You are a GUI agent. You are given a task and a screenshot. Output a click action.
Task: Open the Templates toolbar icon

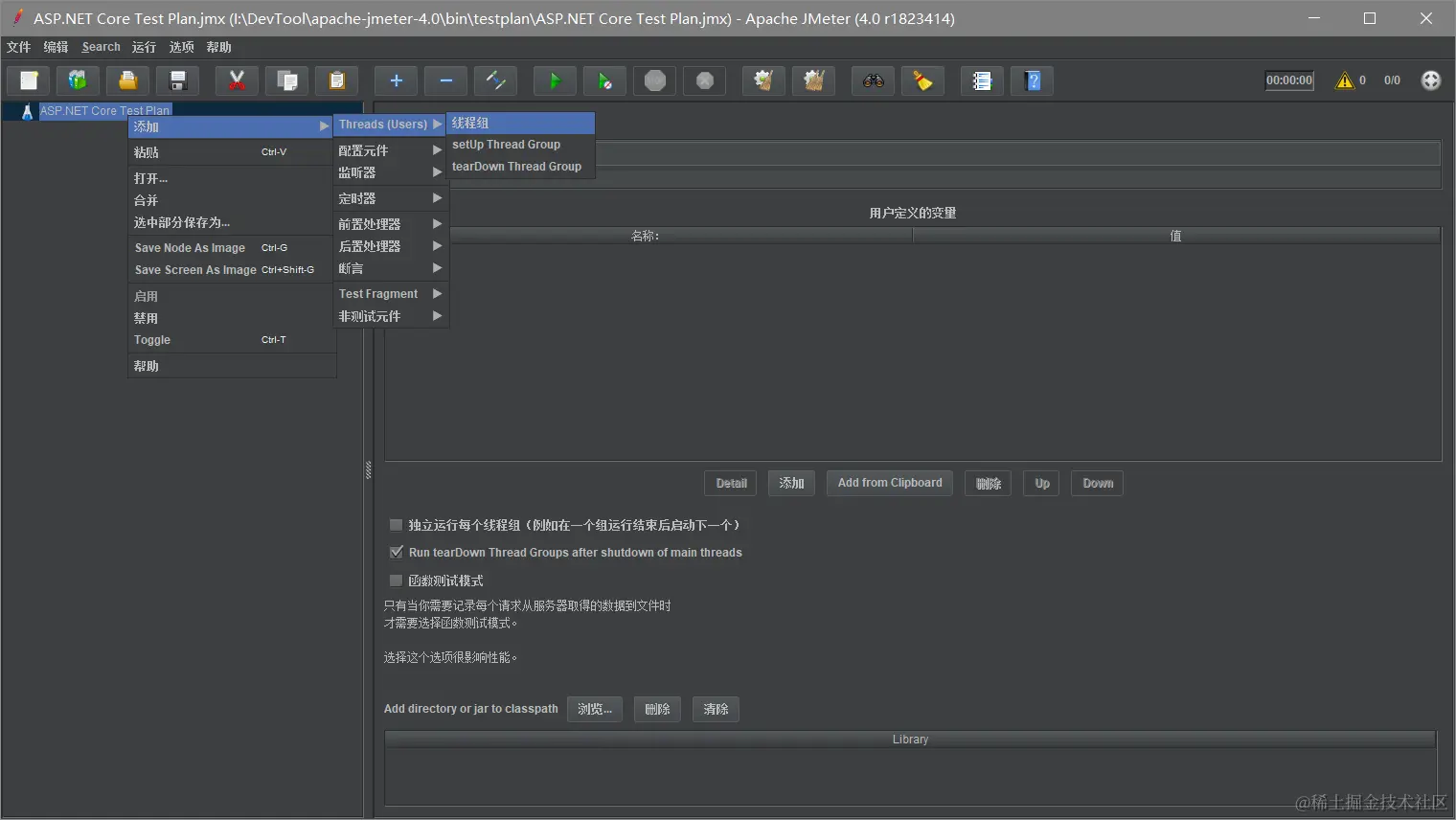(x=78, y=81)
